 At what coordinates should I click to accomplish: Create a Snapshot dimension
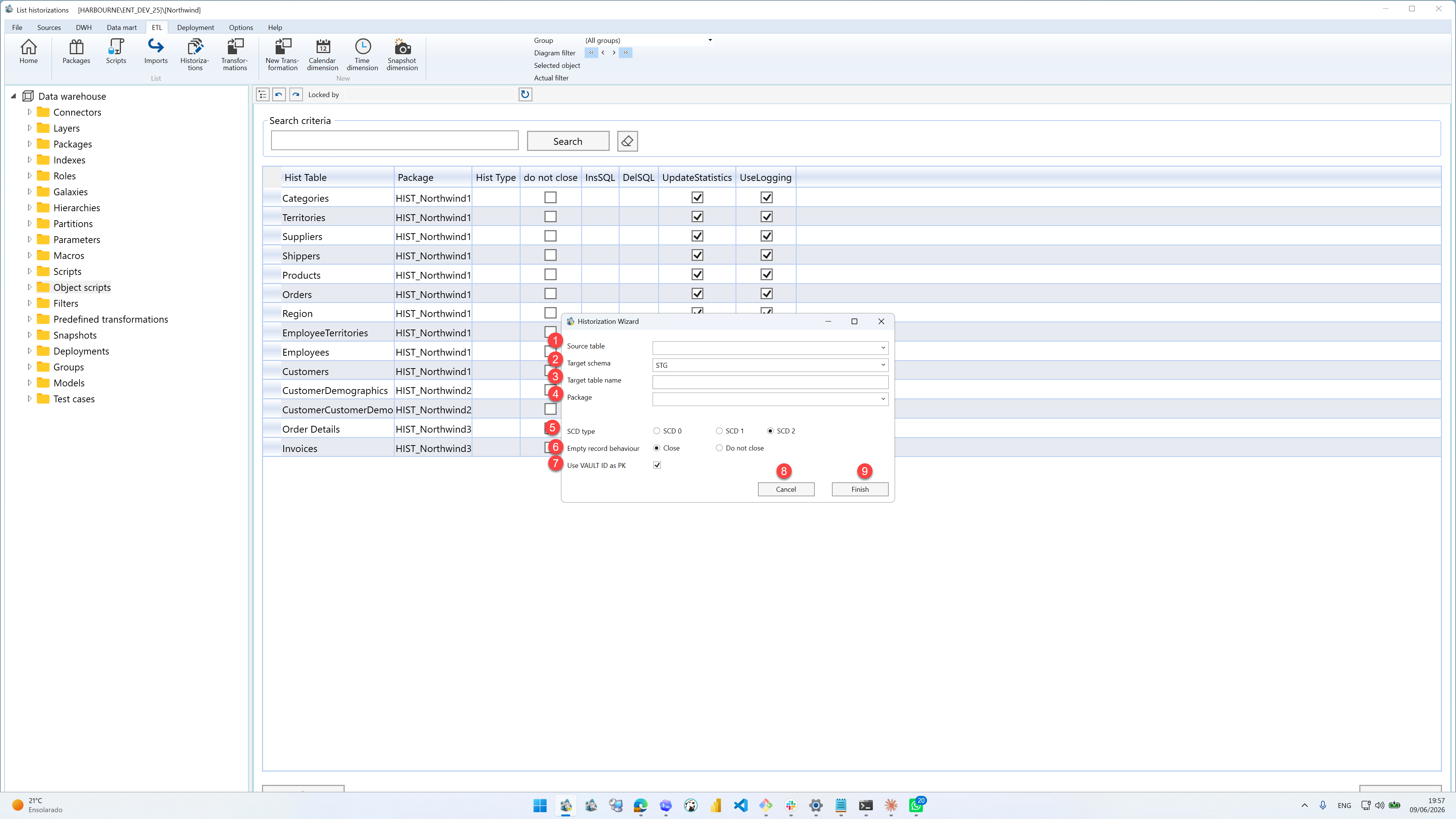pyautogui.click(x=402, y=55)
